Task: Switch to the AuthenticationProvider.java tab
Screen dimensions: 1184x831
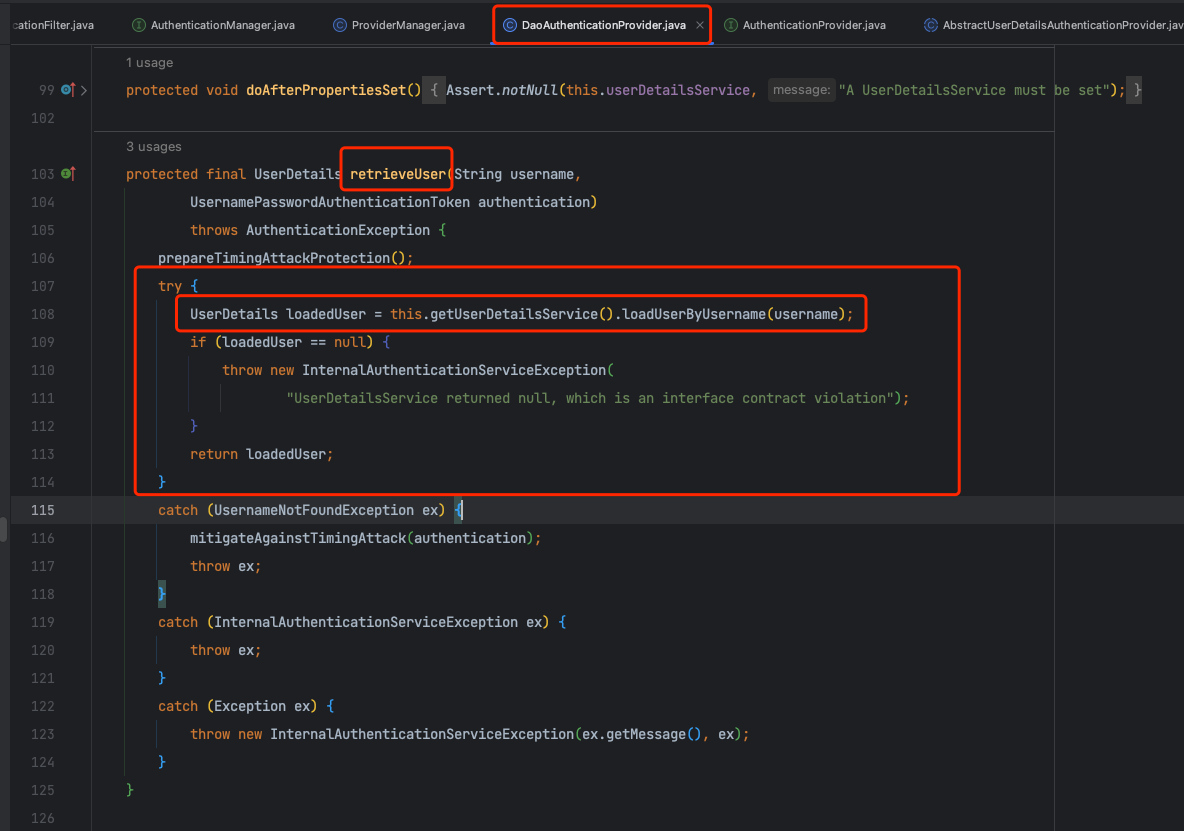Action: click(x=814, y=25)
